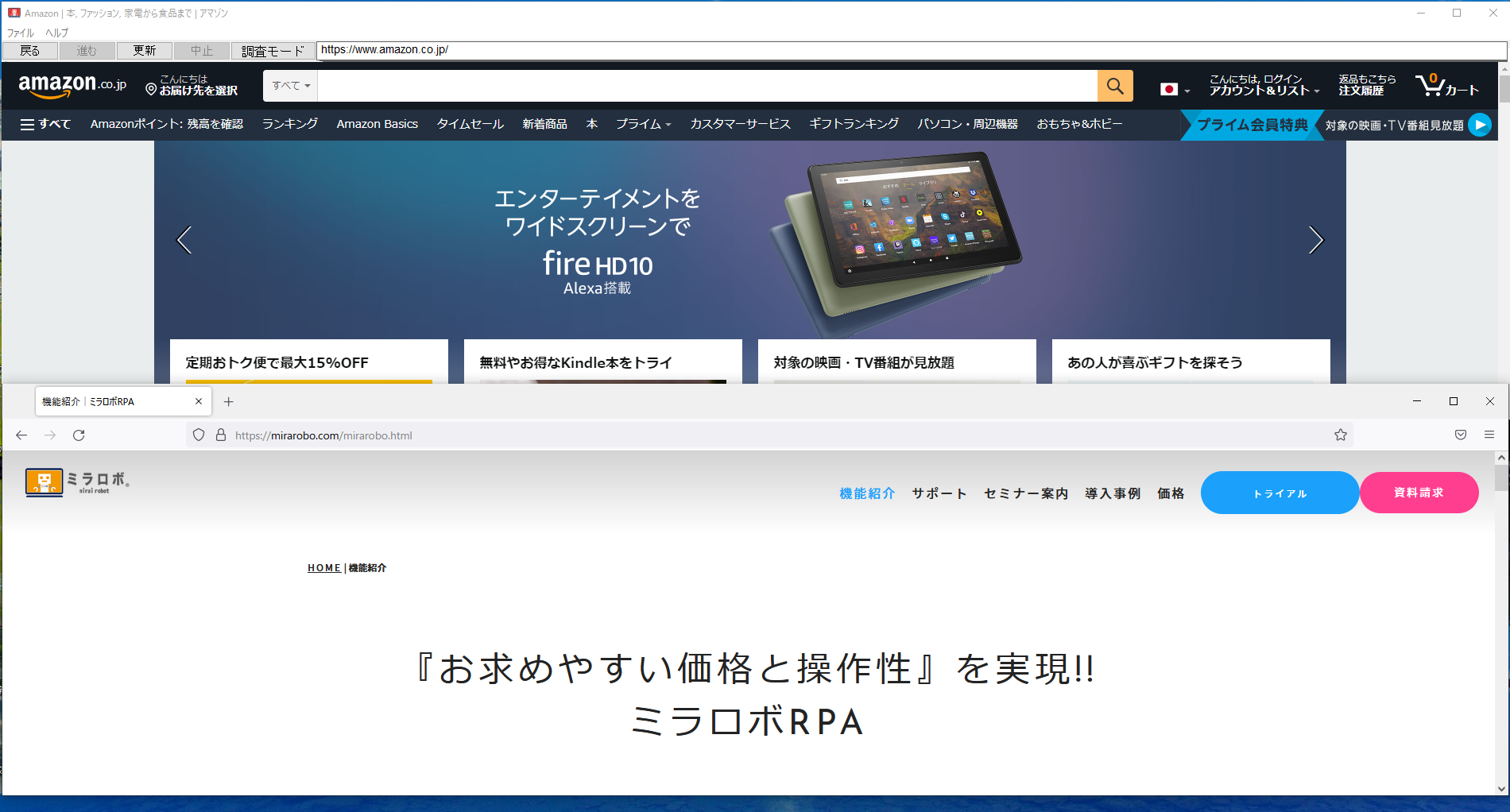Viewport: 1510px width, 812px height.
Task: Click the Amazon.co.jp logo
Action: tap(72, 85)
